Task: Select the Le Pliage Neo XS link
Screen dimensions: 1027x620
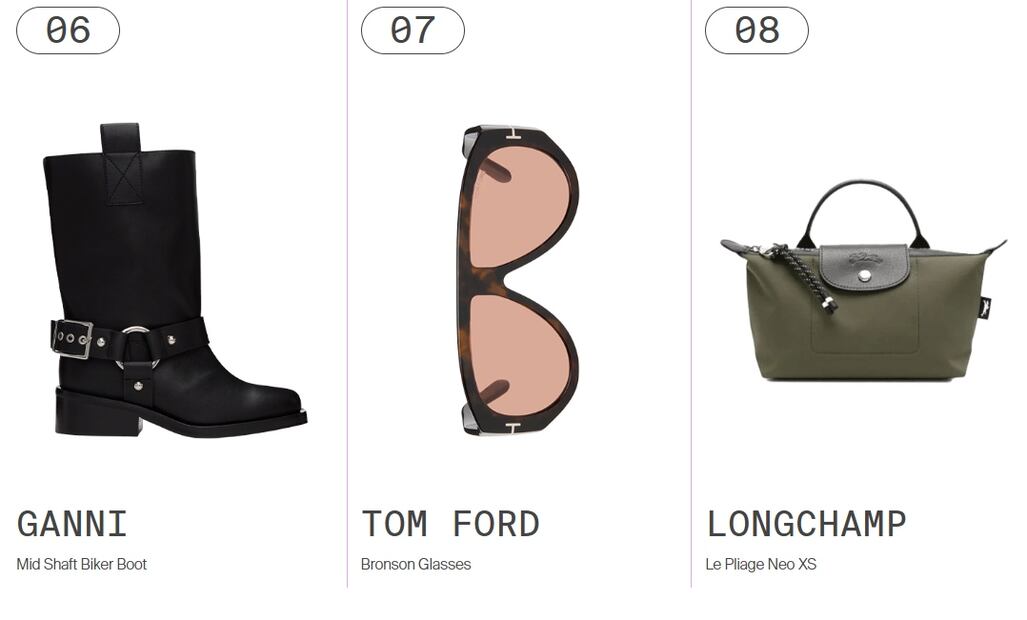Action: pyautogui.click(x=761, y=564)
